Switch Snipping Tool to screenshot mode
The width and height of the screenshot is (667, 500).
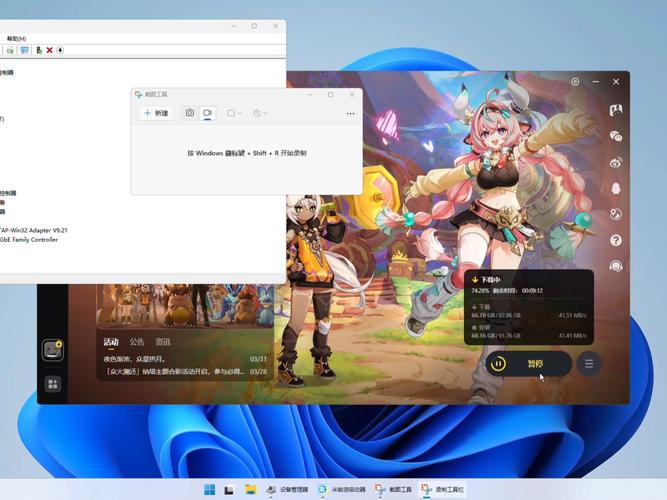[189, 114]
